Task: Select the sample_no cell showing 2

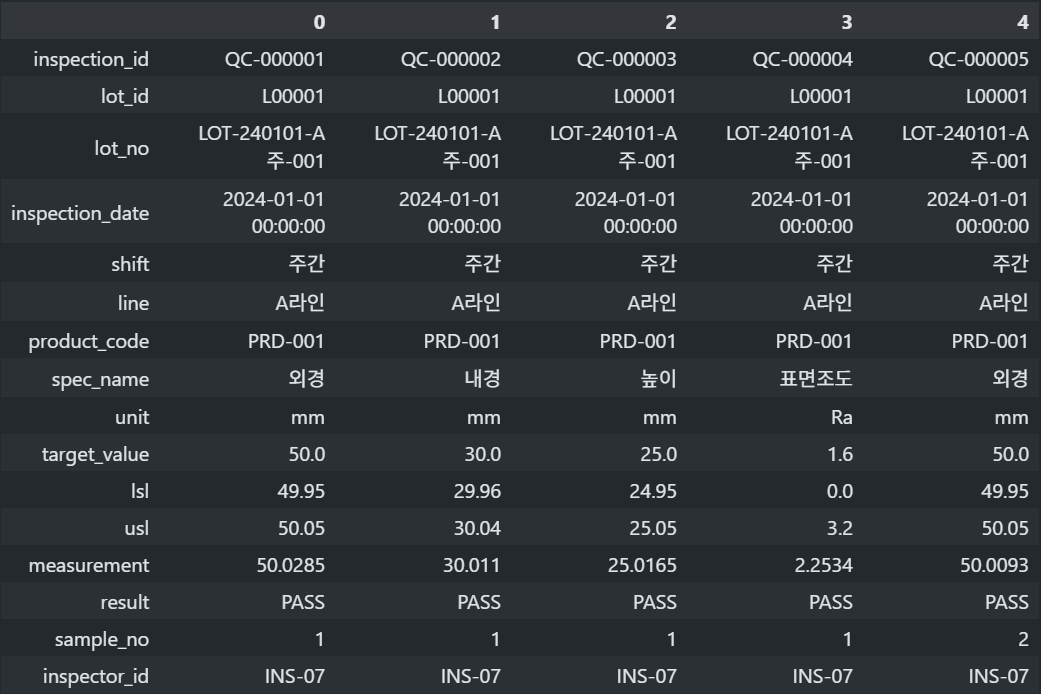Action: [1022, 639]
